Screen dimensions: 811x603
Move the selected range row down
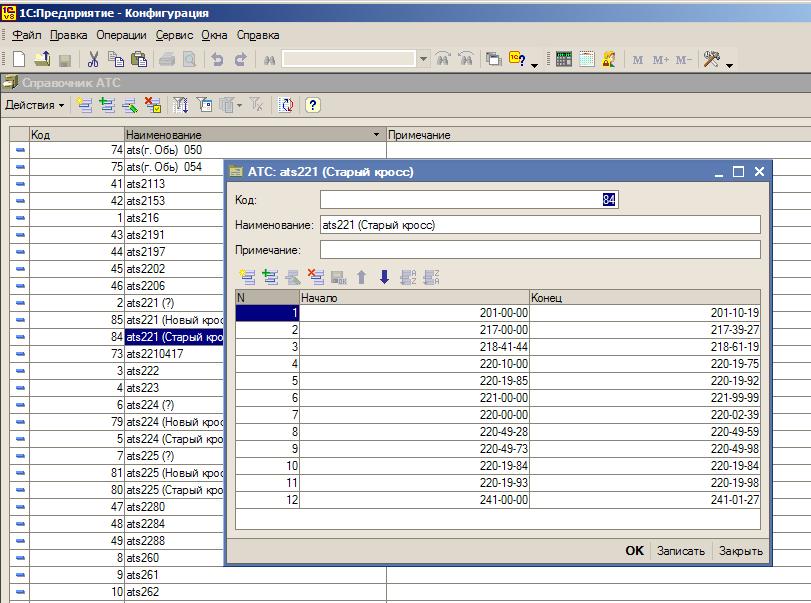(x=384, y=277)
